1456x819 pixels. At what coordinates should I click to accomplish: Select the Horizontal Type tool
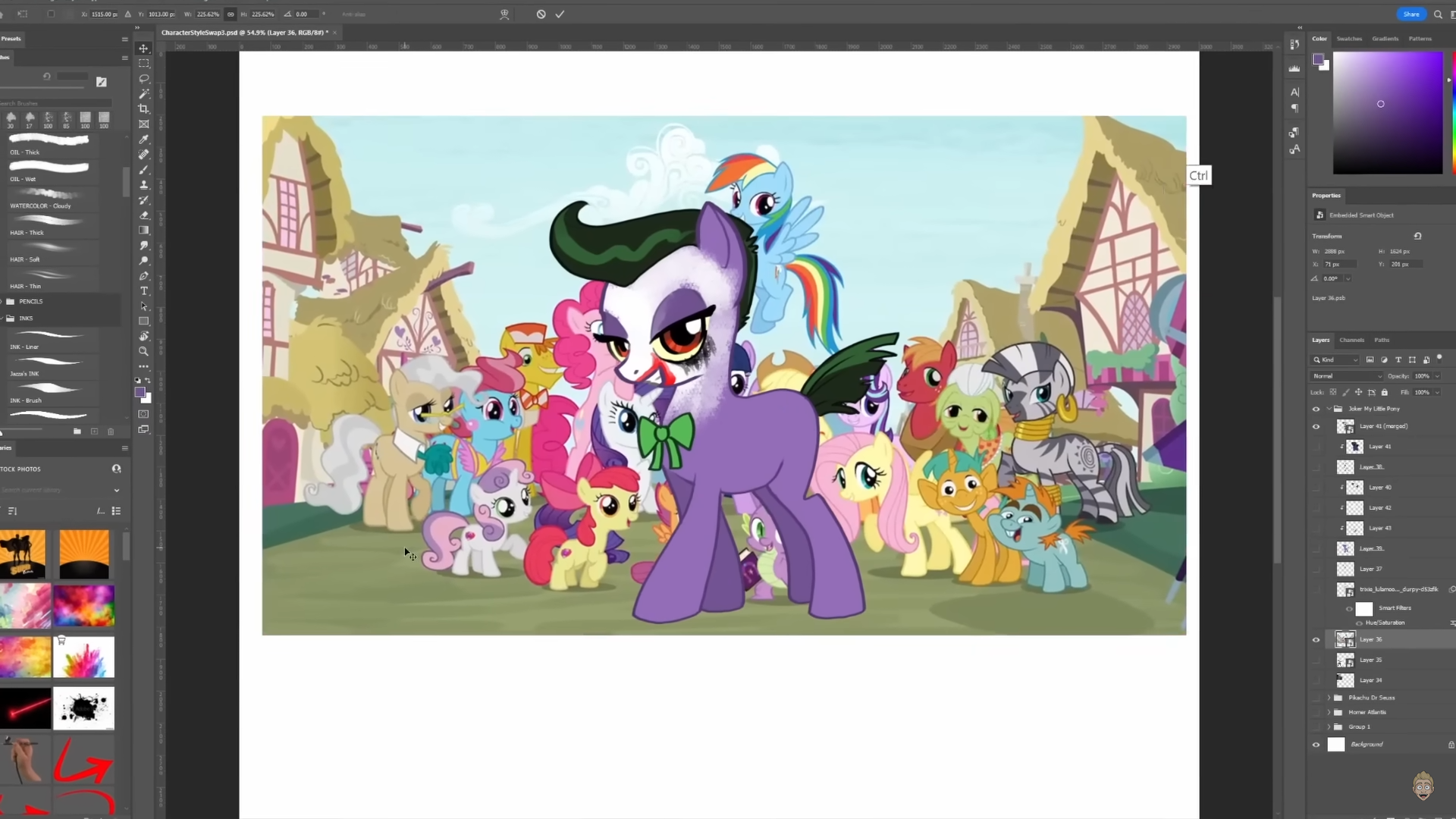(x=143, y=291)
